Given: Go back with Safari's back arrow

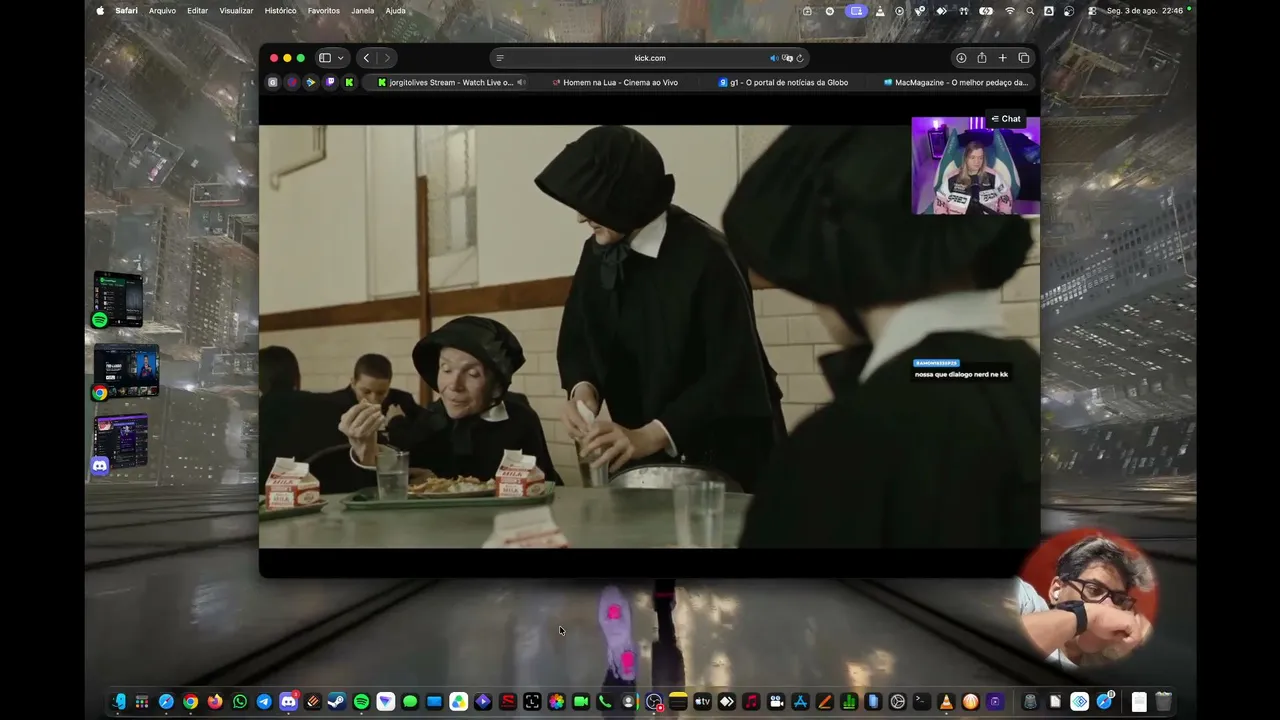Looking at the screenshot, I should [x=366, y=58].
